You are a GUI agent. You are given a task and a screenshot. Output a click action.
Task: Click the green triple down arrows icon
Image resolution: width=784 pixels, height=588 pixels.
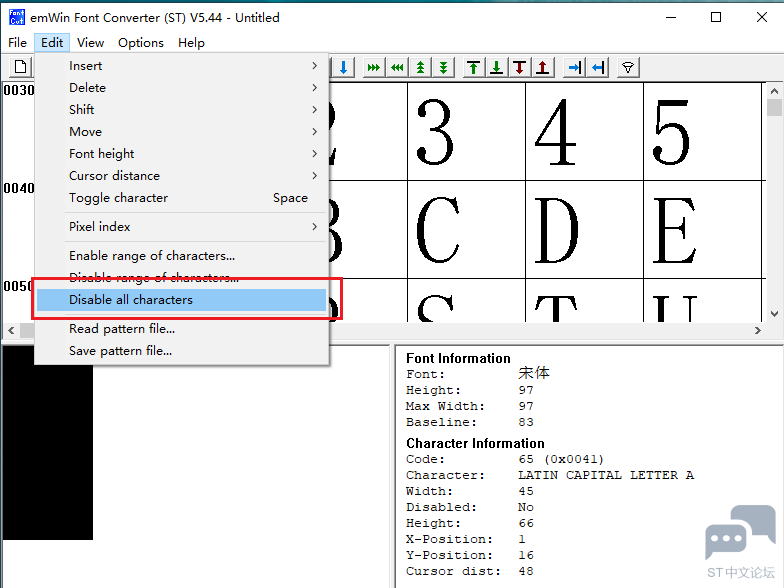pos(444,67)
